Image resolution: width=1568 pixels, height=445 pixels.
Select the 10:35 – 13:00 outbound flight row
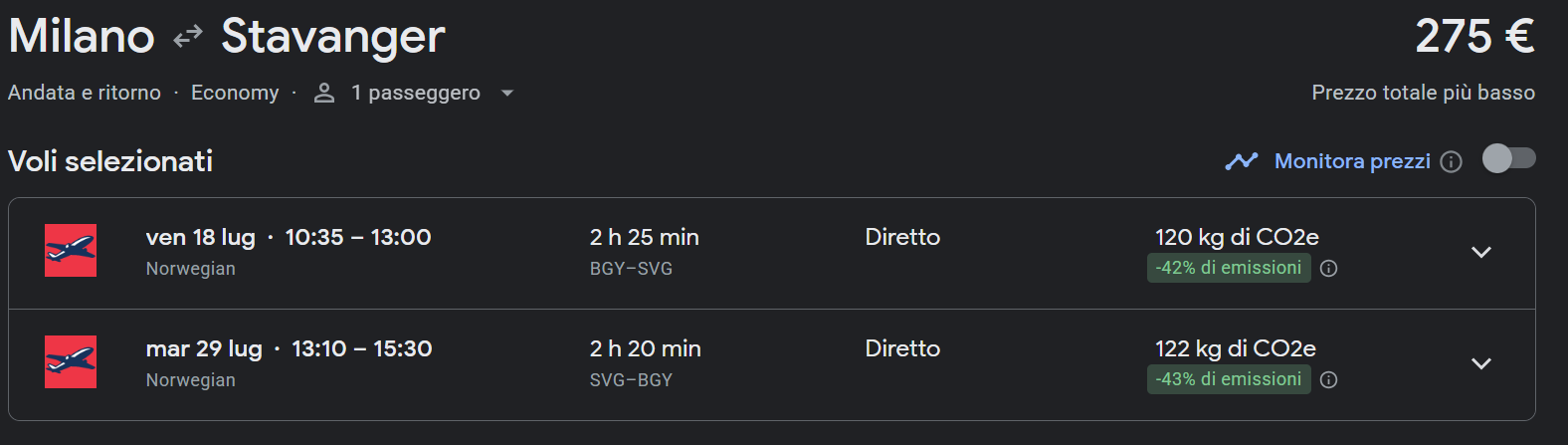358,237
